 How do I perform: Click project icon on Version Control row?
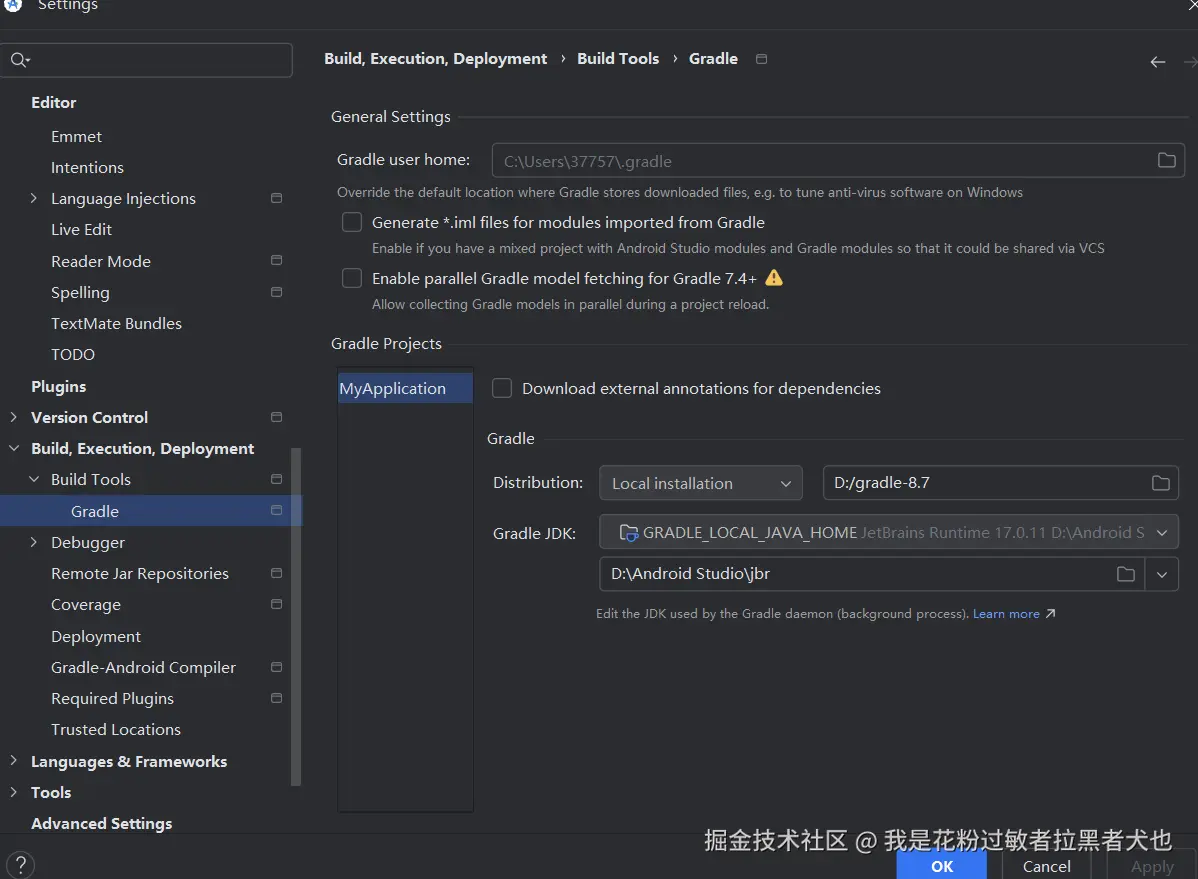[277, 417]
